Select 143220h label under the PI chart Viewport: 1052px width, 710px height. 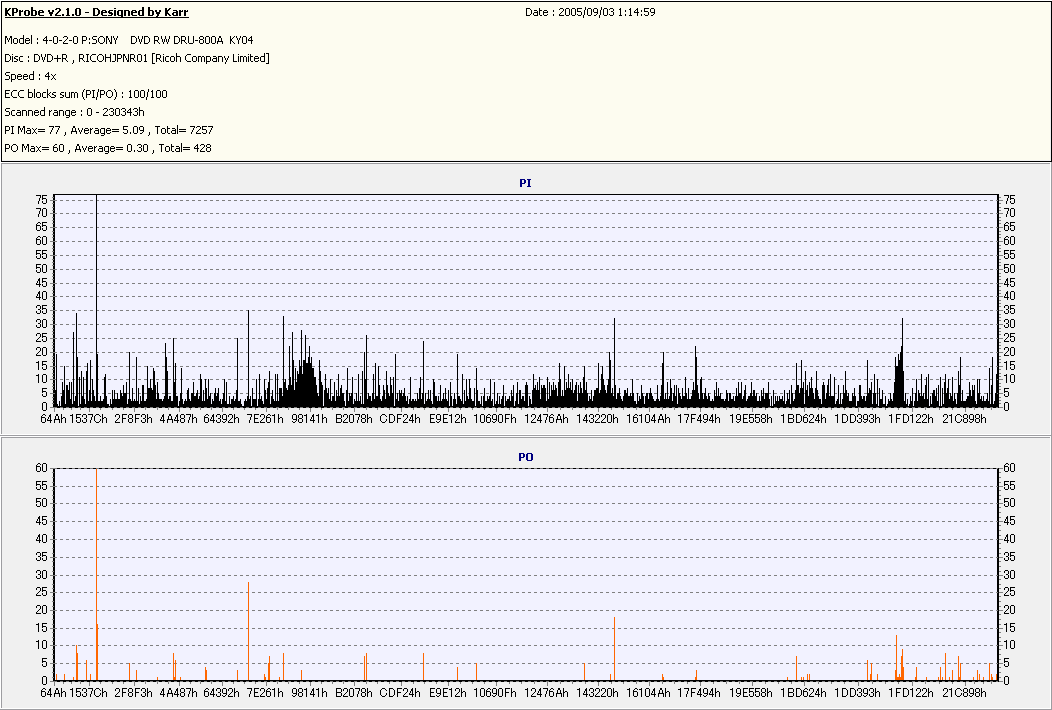[597, 419]
